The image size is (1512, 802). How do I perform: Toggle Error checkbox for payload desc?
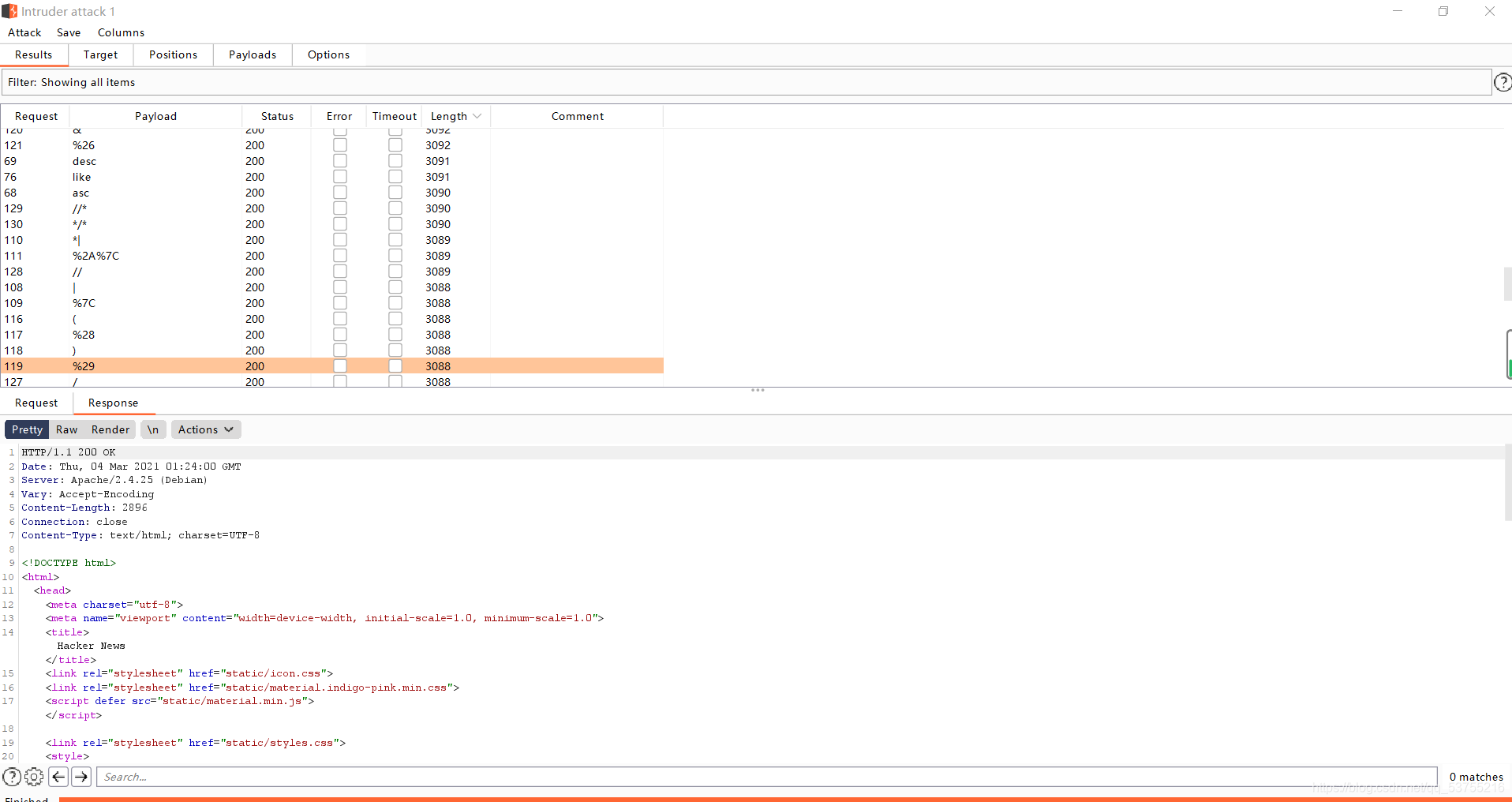(x=340, y=161)
